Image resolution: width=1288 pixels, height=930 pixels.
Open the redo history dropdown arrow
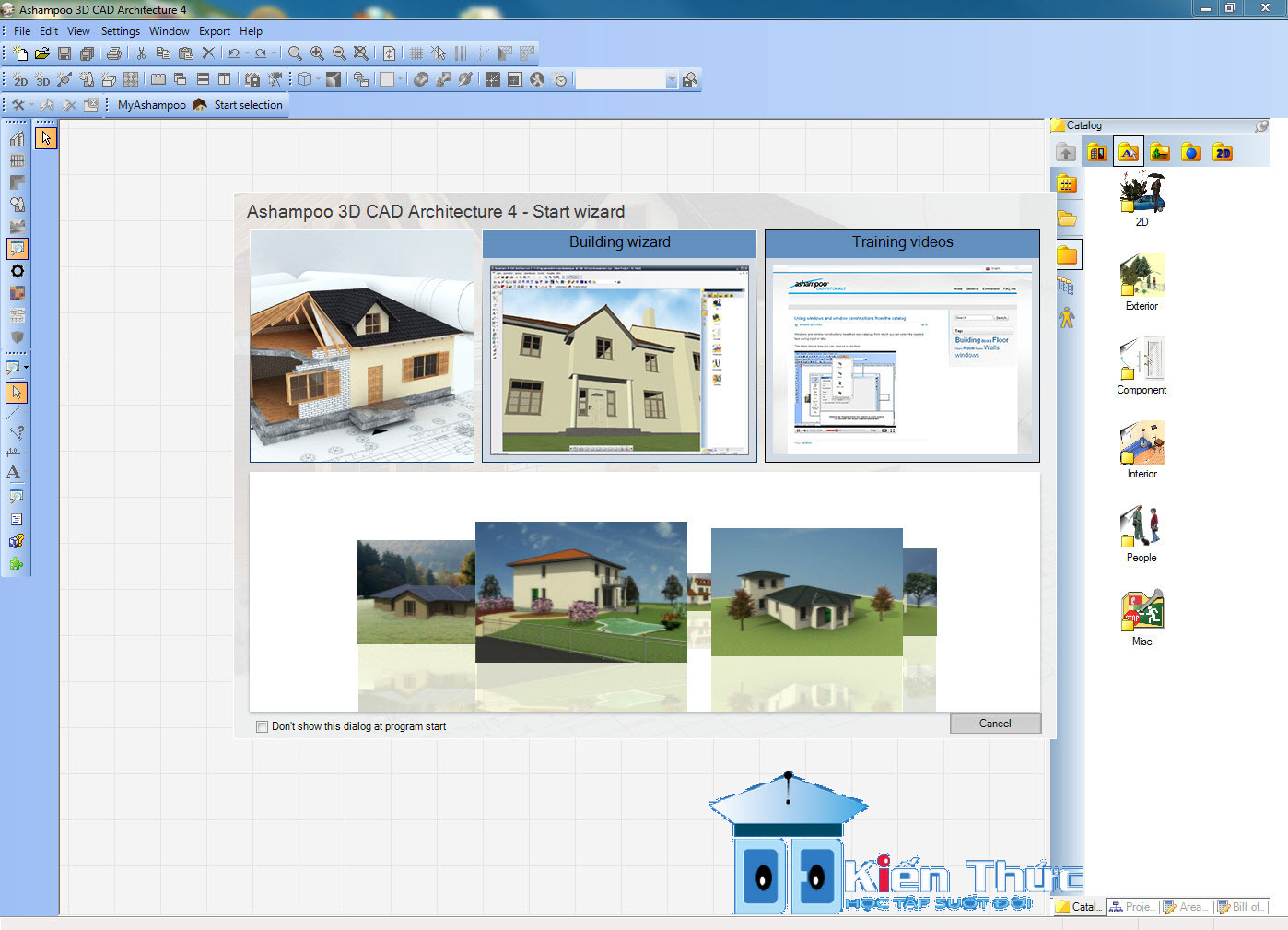[x=275, y=53]
